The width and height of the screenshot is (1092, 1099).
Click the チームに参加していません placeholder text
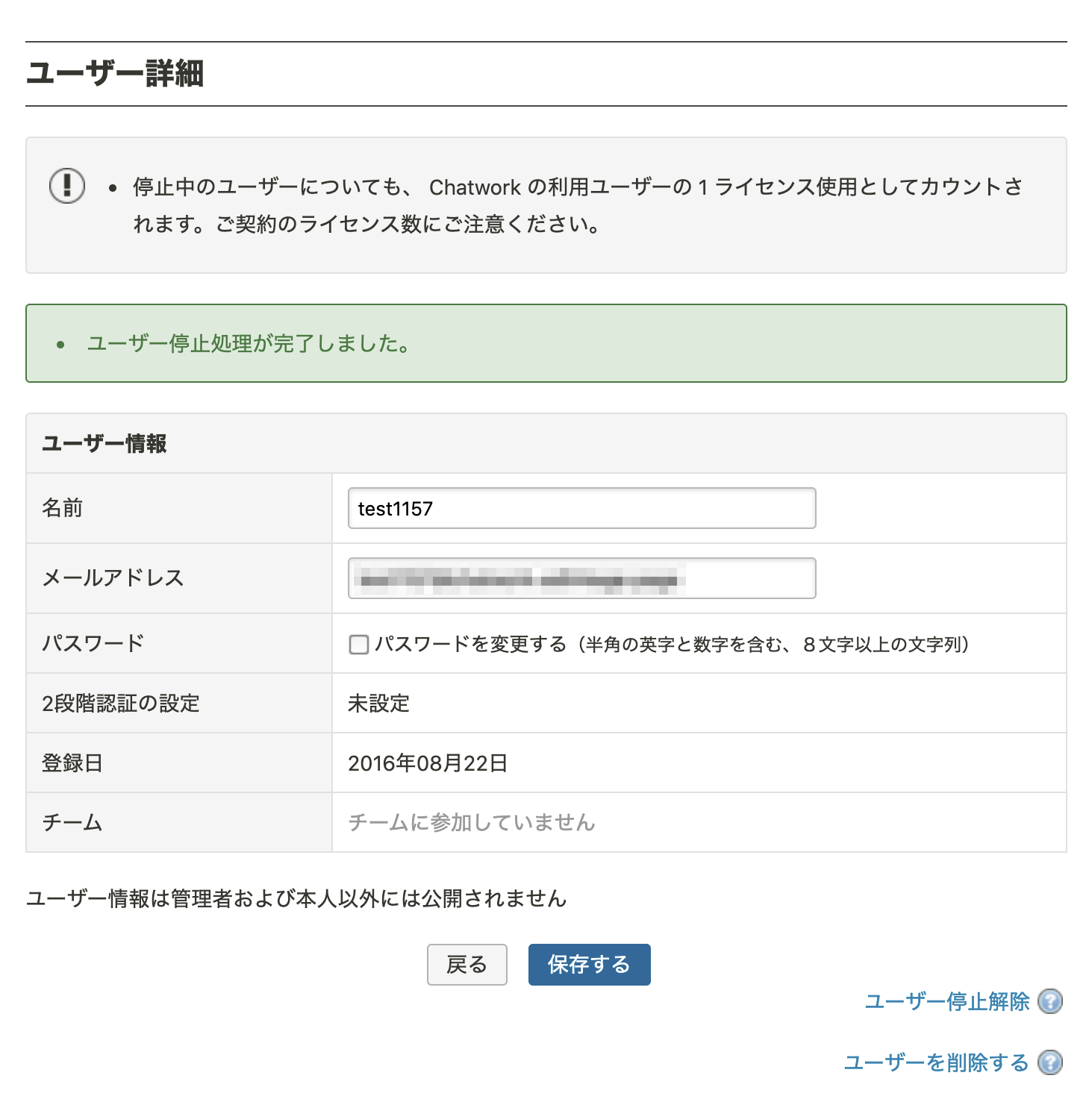point(472,822)
